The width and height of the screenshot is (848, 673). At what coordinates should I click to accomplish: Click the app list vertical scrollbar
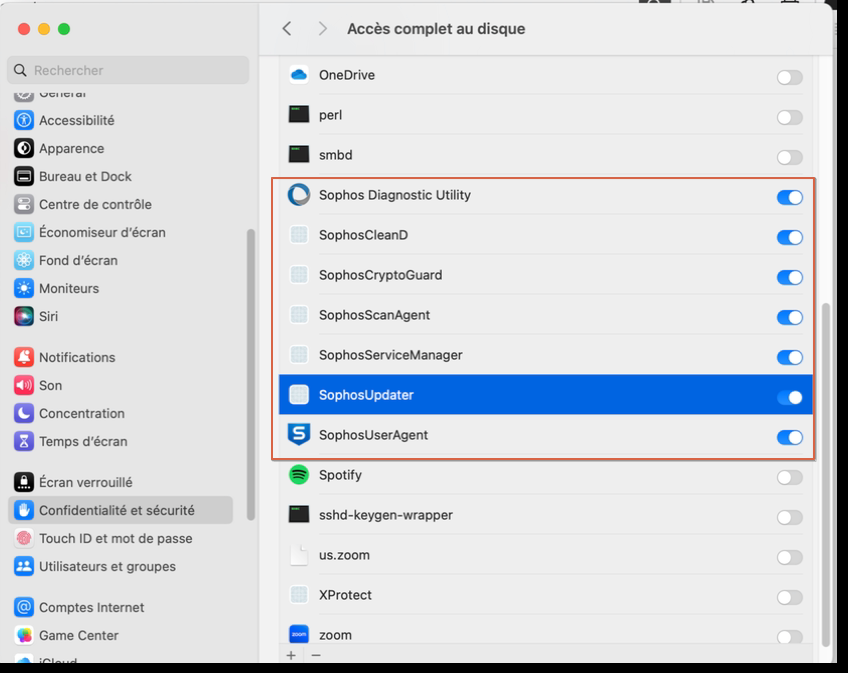tap(826, 474)
